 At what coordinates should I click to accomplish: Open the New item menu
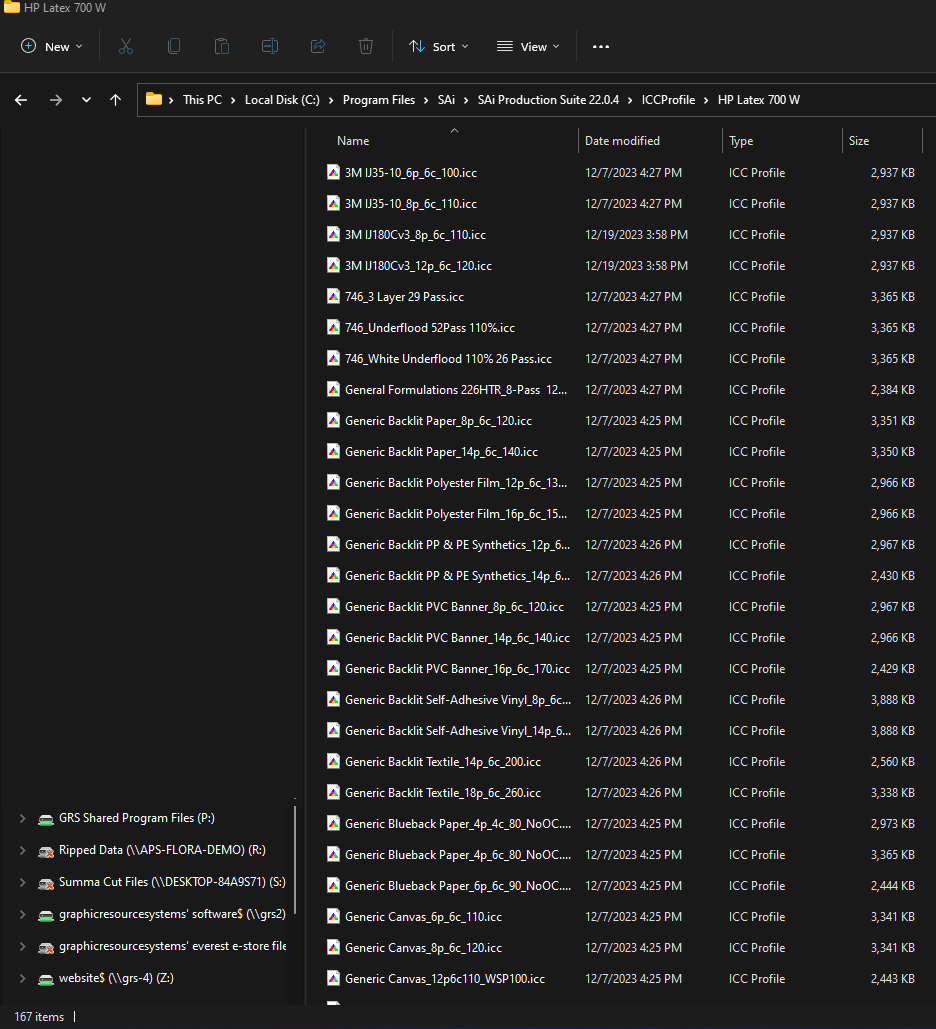click(x=51, y=47)
